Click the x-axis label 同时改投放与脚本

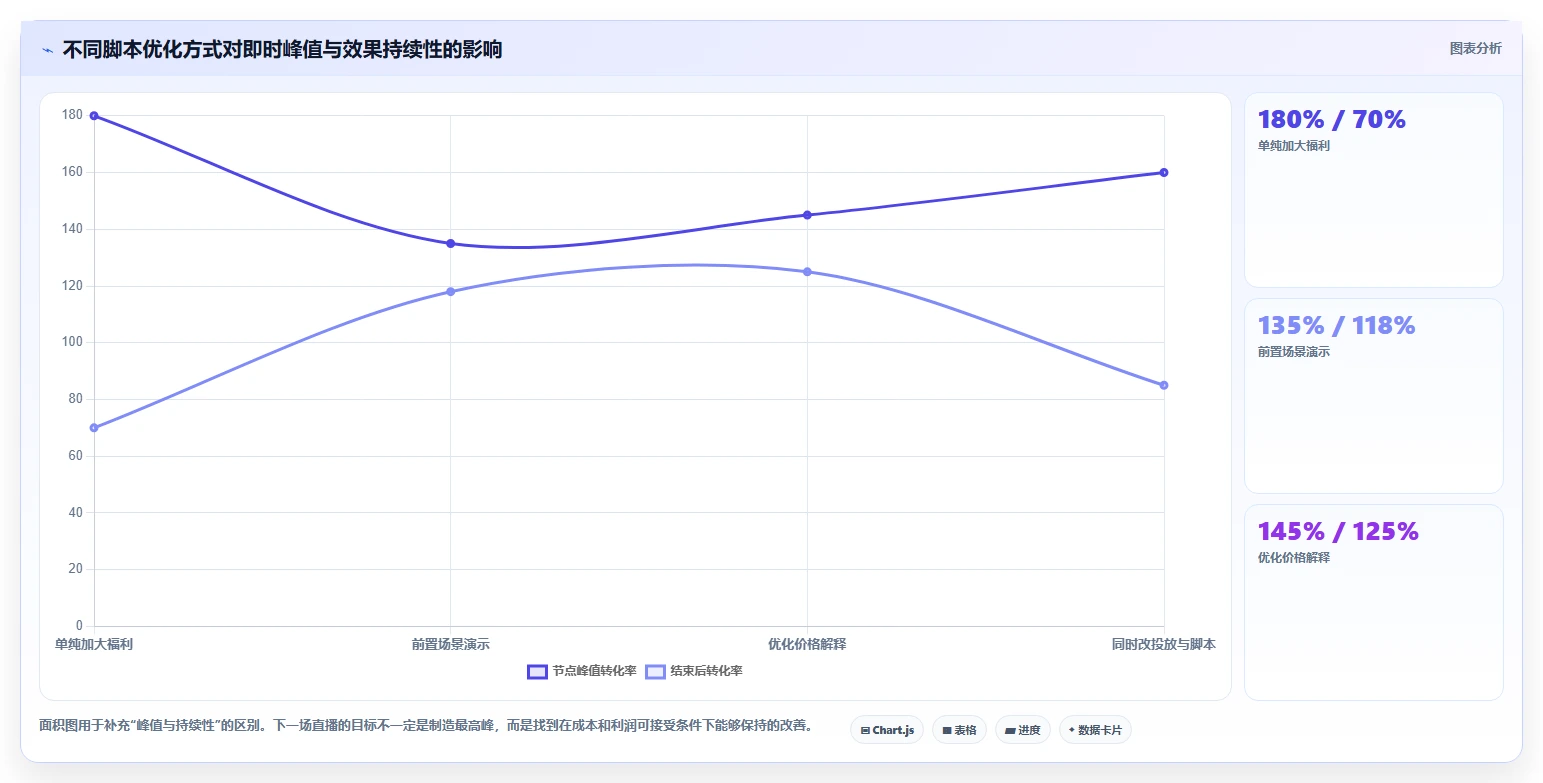click(x=1164, y=644)
